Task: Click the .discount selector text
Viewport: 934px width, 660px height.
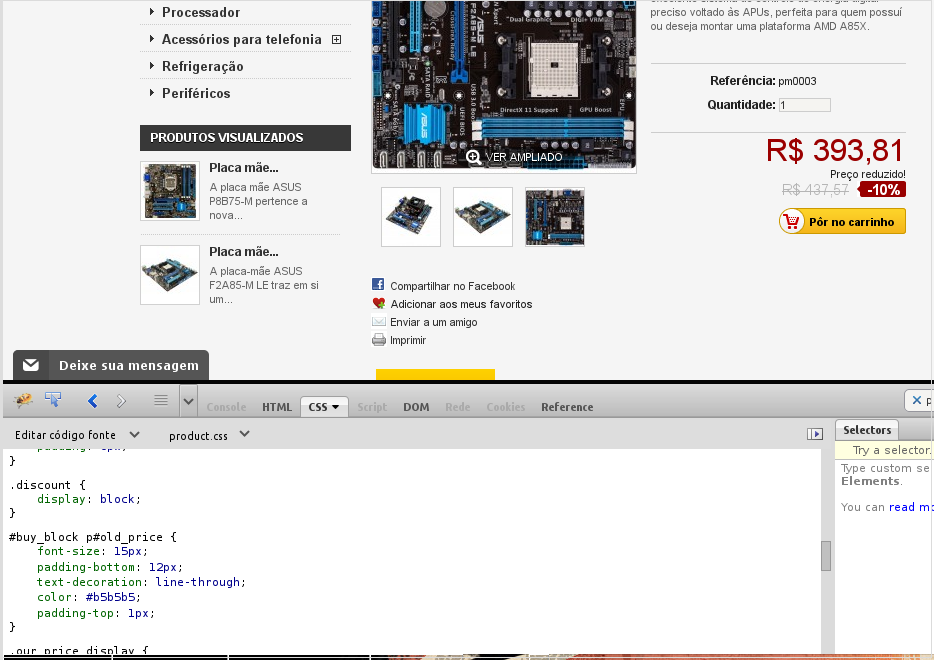Action: pyautogui.click(x=40, y=485)
